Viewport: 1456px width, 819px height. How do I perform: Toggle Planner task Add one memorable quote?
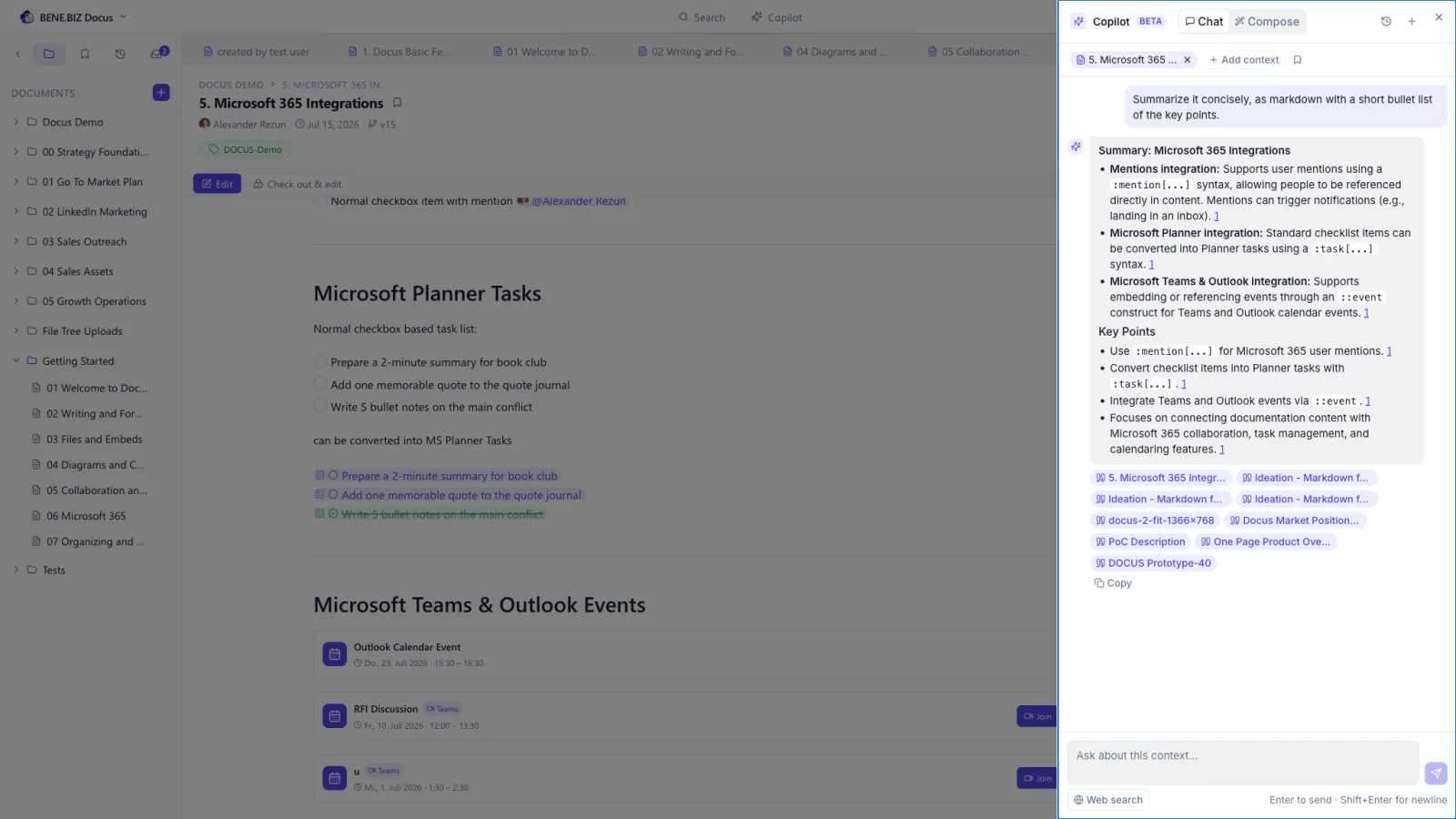coord(333,495)
